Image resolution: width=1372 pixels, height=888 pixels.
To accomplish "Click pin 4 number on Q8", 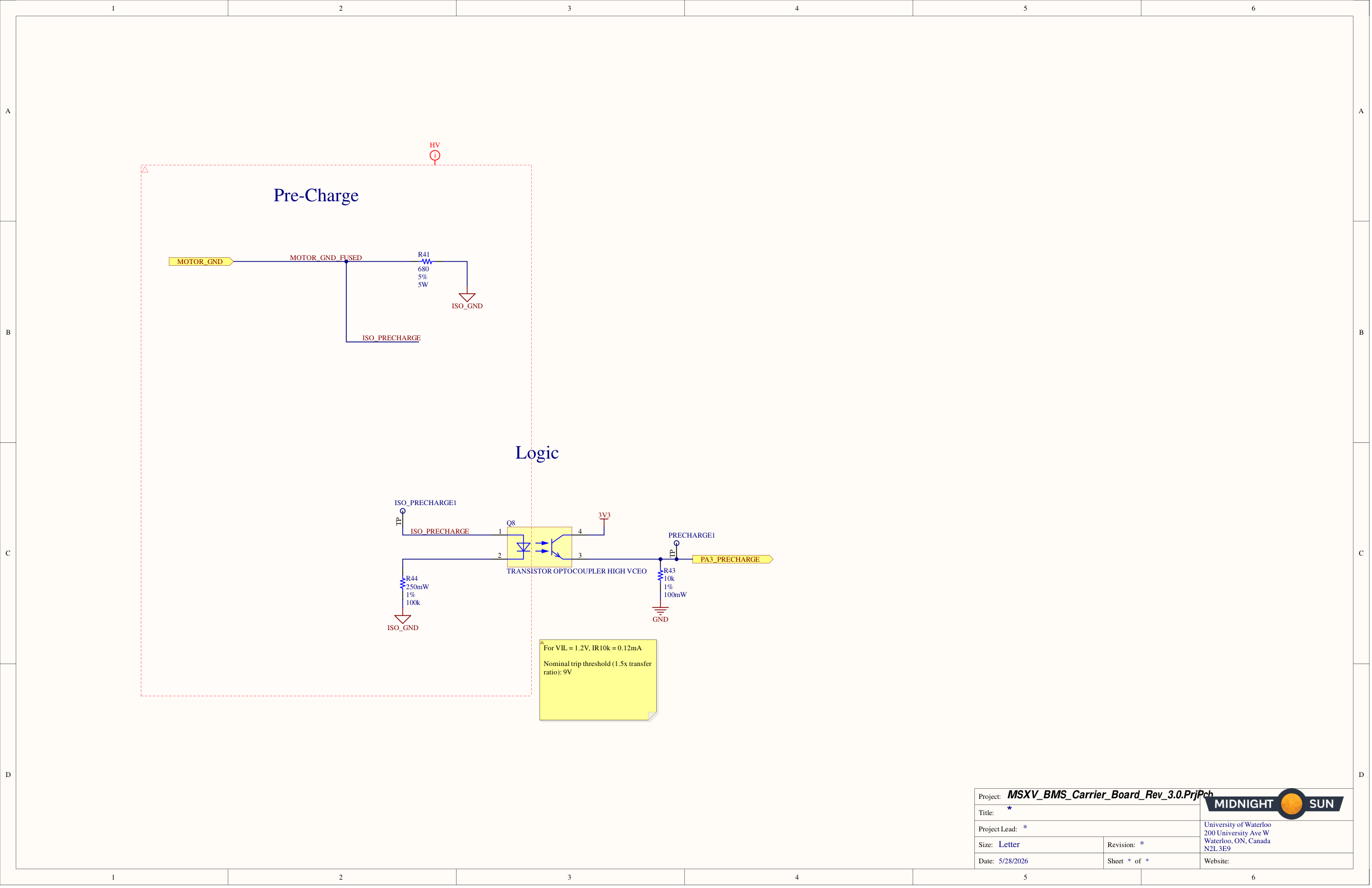I will (580, 531).
